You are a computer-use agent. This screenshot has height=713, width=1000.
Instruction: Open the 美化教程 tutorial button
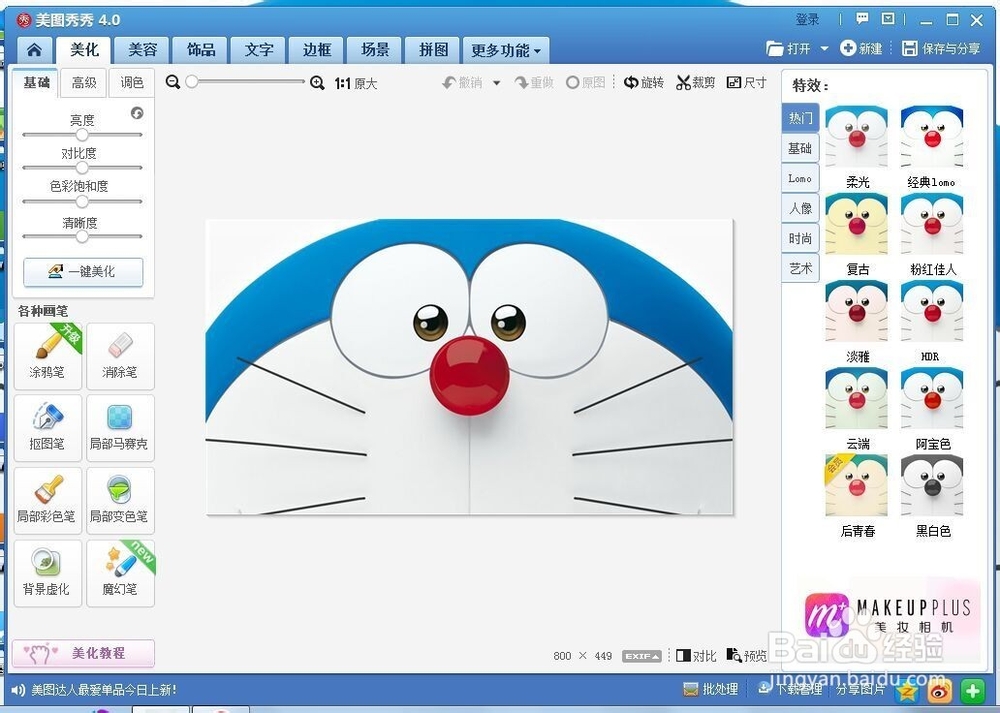click(x=84, y=653)
